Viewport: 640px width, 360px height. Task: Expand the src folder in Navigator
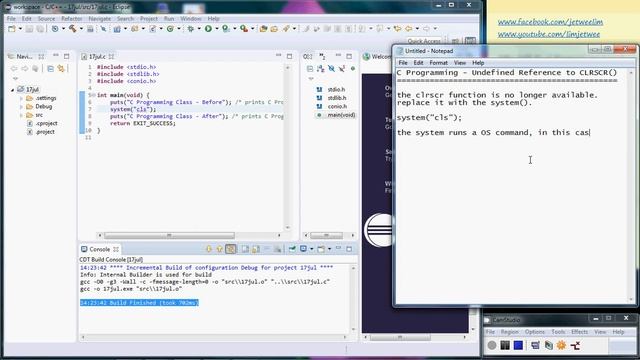click(21, 115)
